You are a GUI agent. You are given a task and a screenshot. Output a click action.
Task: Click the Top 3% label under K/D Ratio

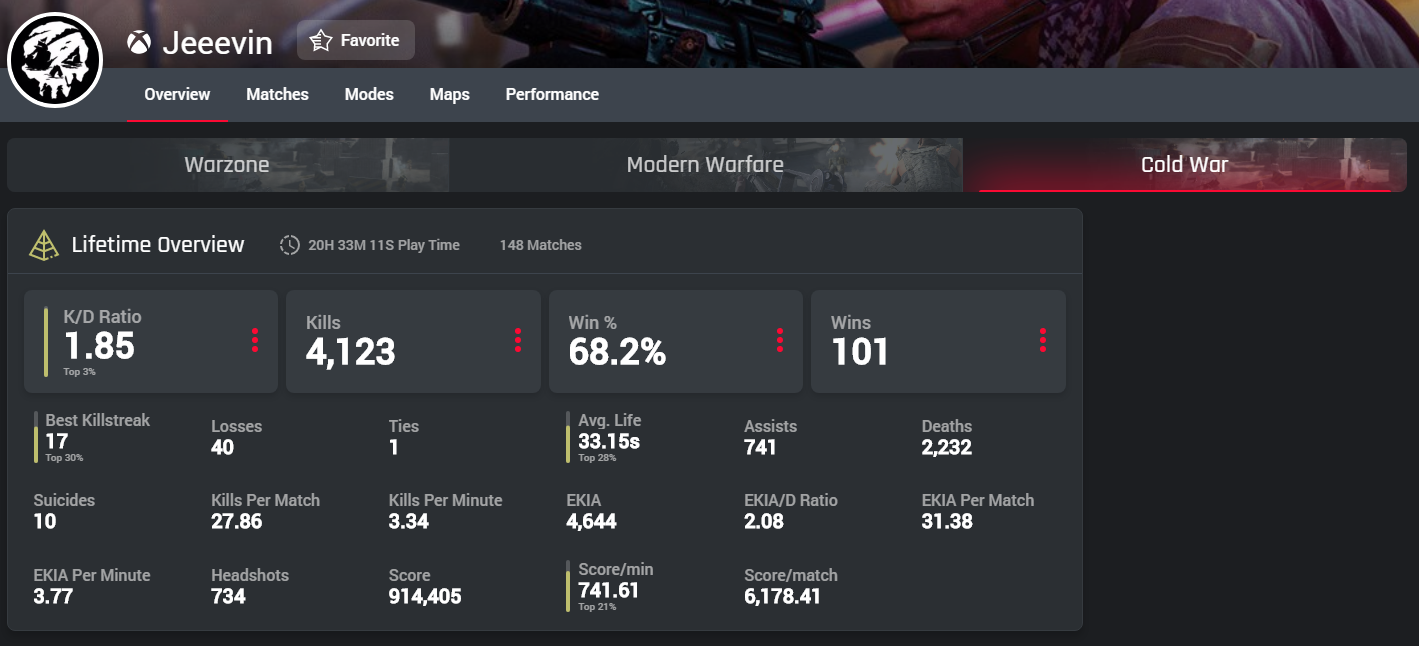click(x=79, y=372)
